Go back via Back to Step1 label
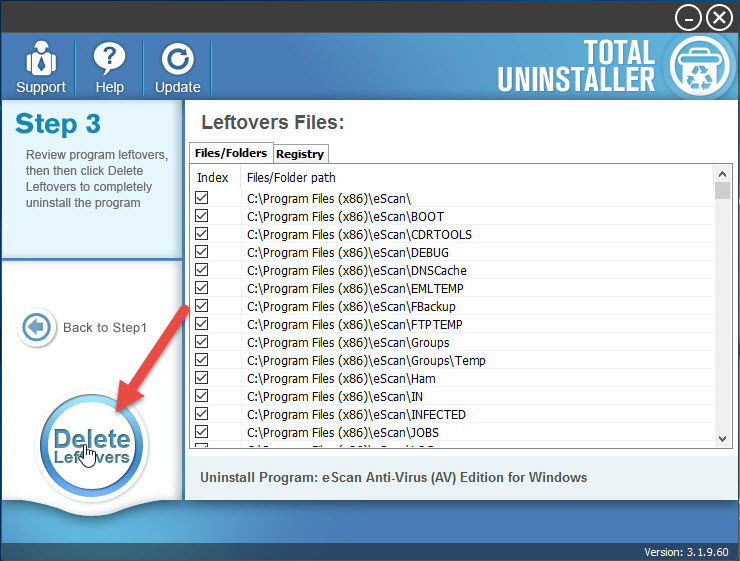 pyautogui.click(x=105, y=327)
